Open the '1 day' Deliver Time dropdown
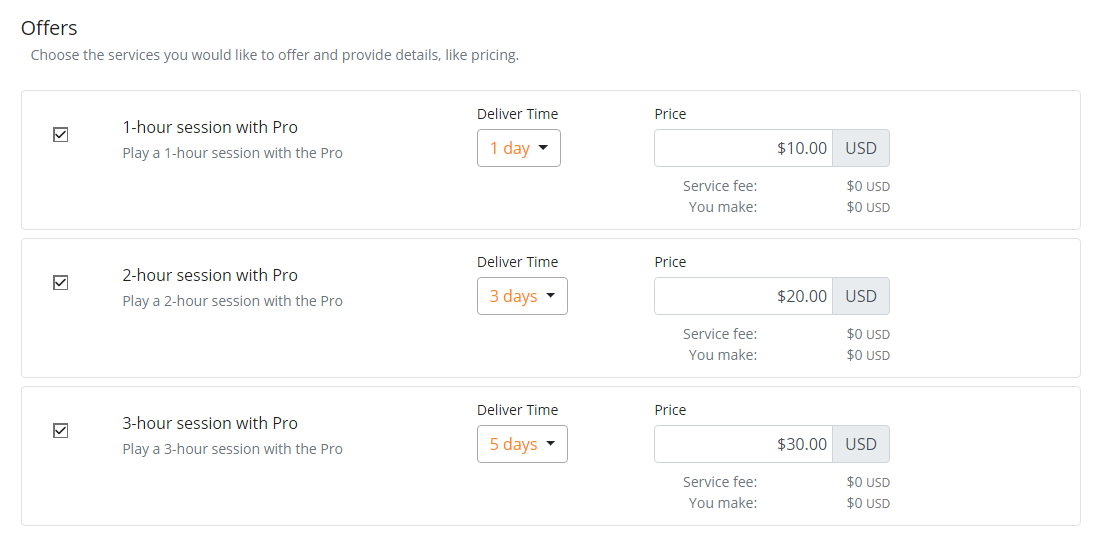The image size is (1103, 549). (518, 148)
